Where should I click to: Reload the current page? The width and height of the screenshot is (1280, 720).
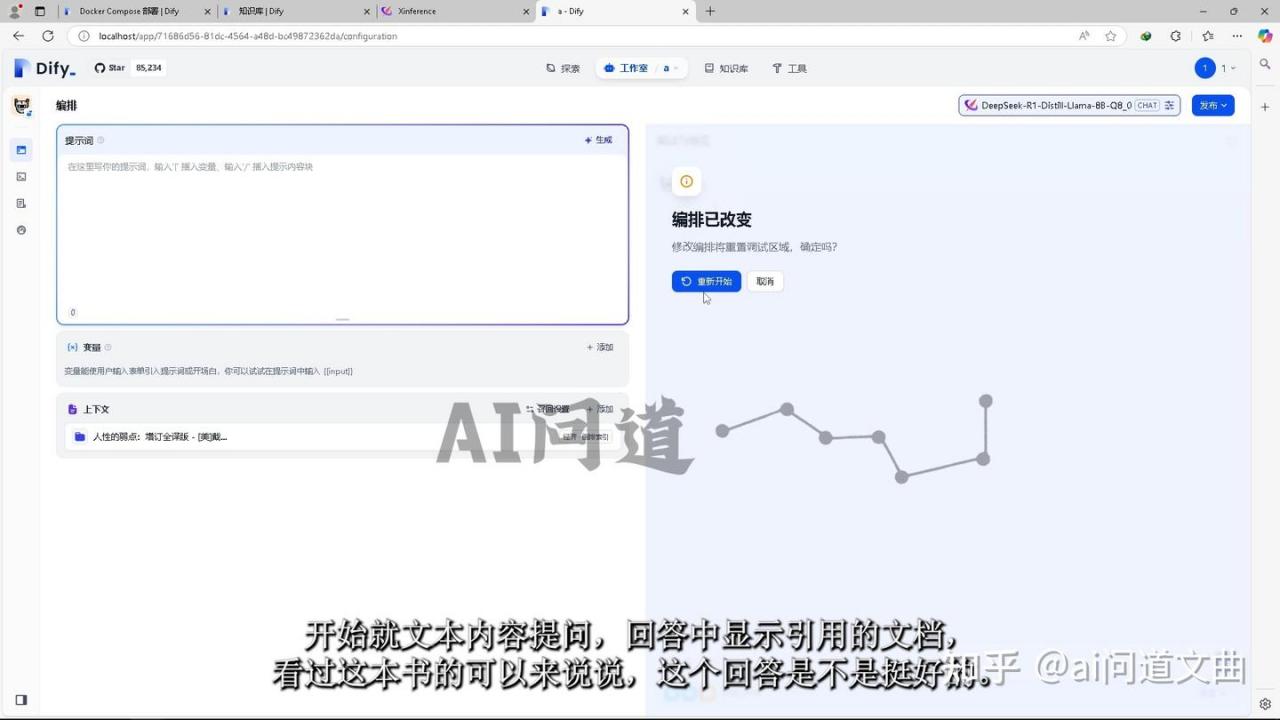[47, 36]
